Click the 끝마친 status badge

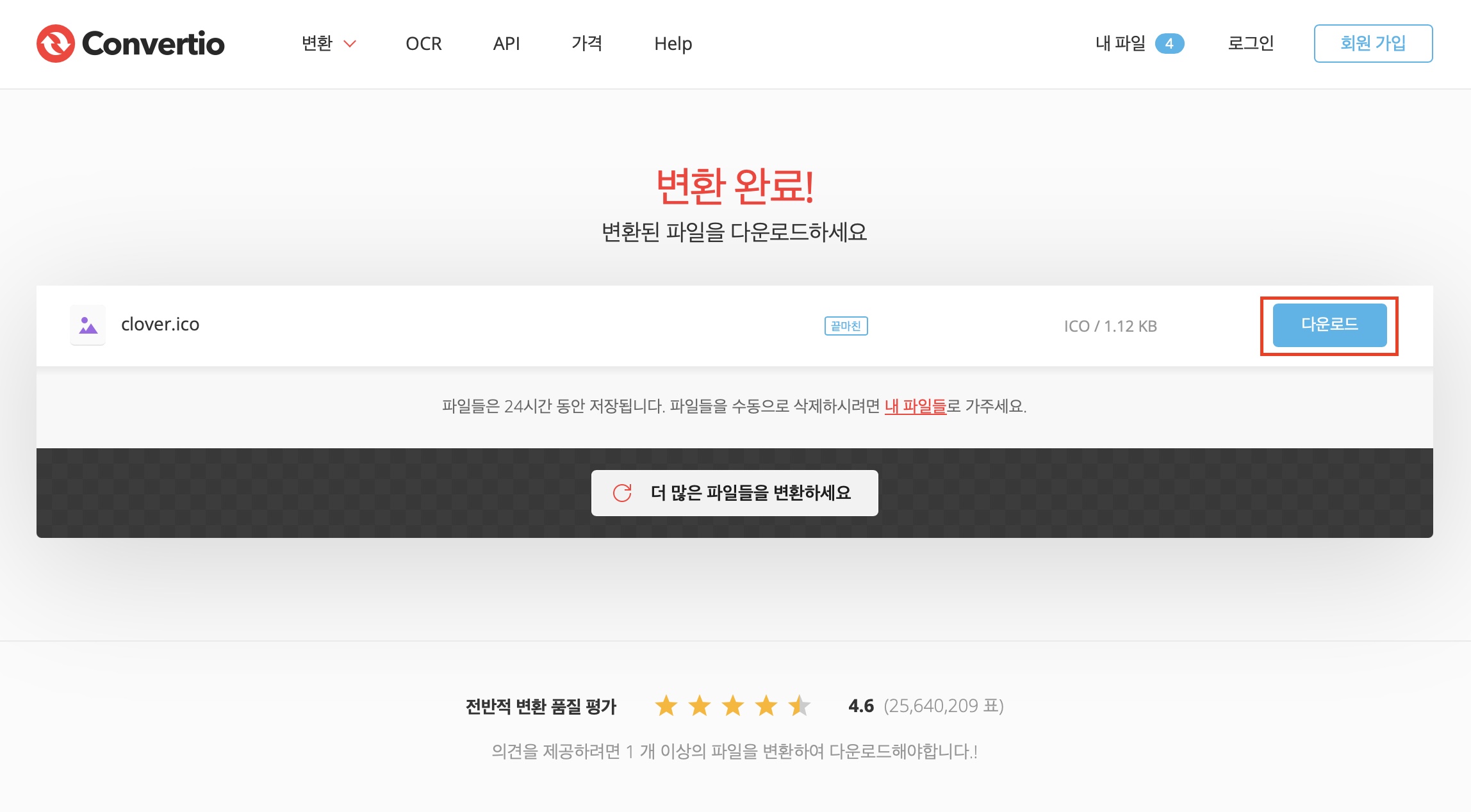click(x=846, y=326)
